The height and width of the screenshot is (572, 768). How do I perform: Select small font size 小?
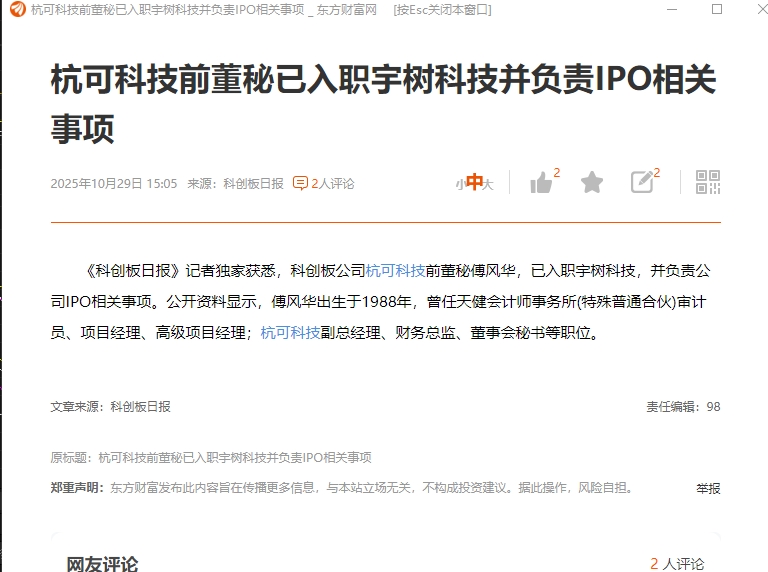click(x=460, y=185)
